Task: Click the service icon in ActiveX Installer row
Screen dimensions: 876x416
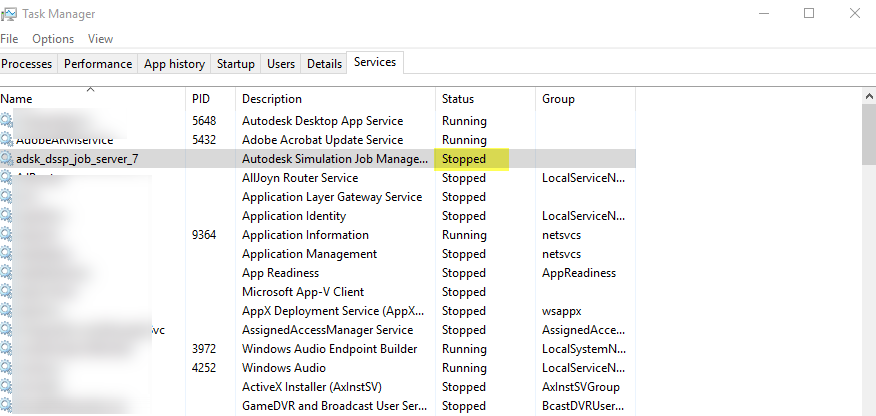Action: click(7, 387)
